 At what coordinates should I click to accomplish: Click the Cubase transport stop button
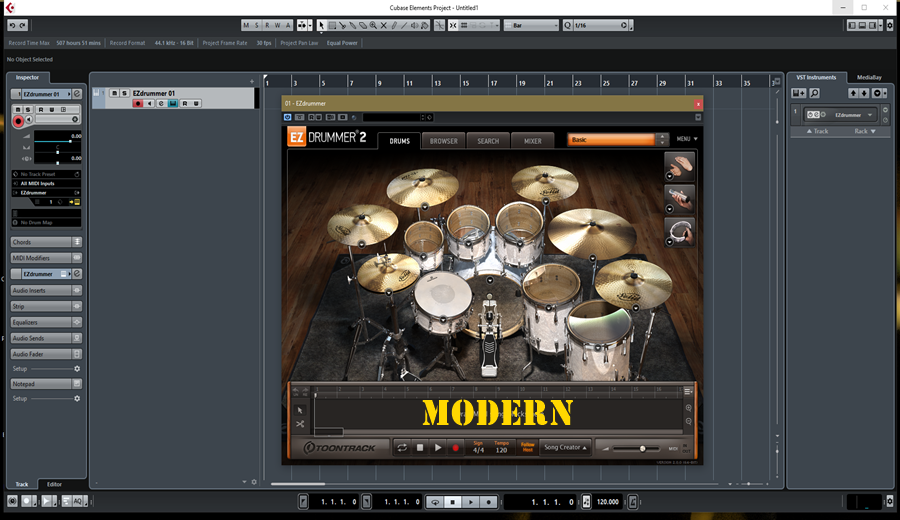pos(453,502)
